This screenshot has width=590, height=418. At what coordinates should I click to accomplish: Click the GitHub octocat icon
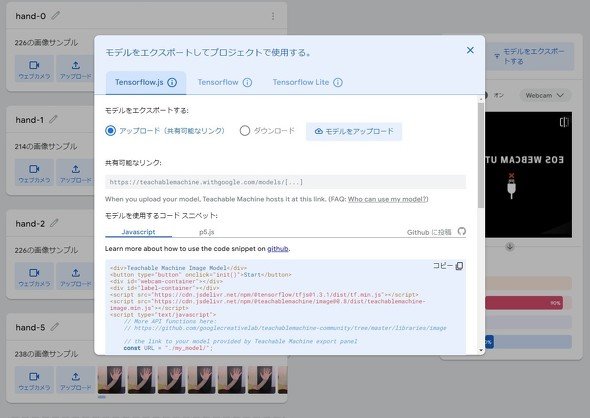tap(462, 231)
